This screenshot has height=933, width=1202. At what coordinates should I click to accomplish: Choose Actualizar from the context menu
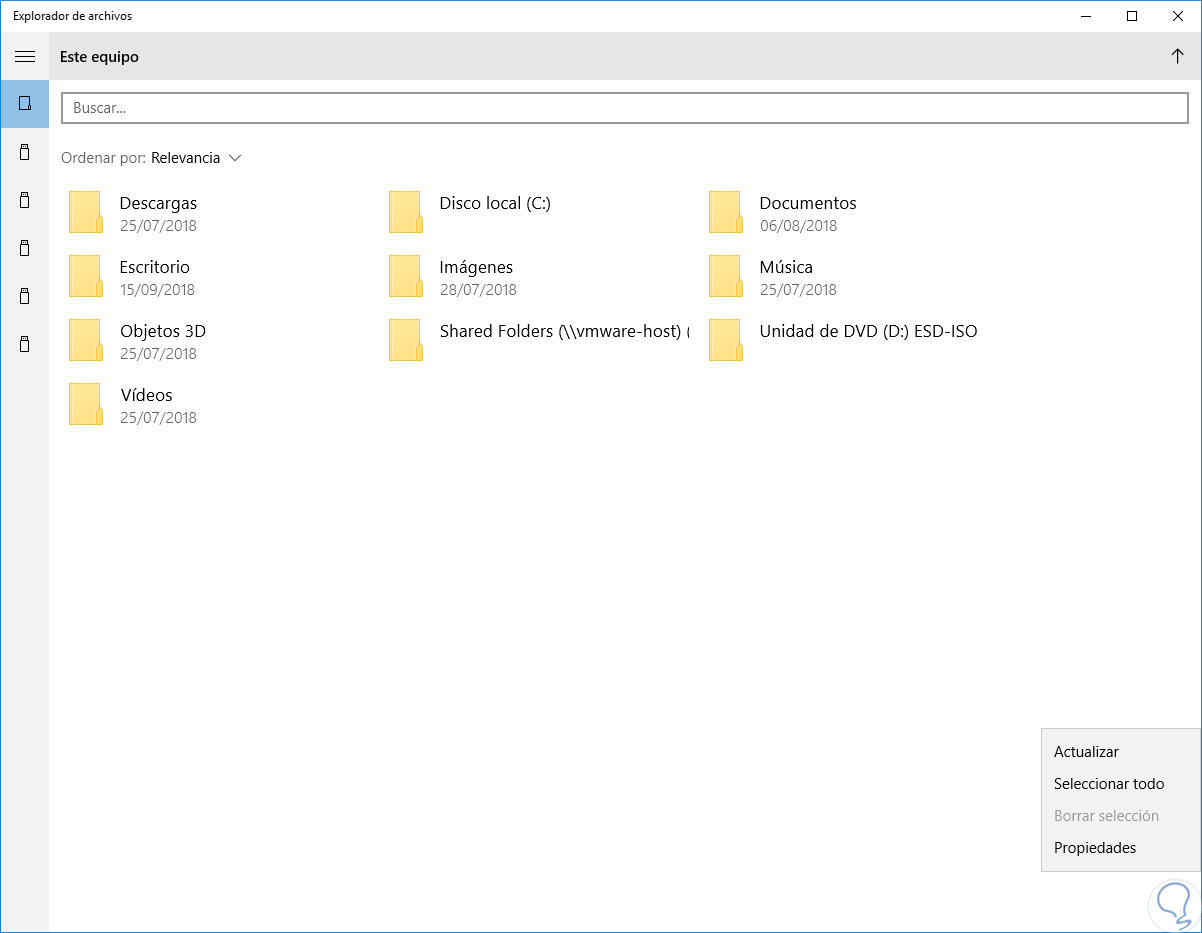click(1086, 752)
